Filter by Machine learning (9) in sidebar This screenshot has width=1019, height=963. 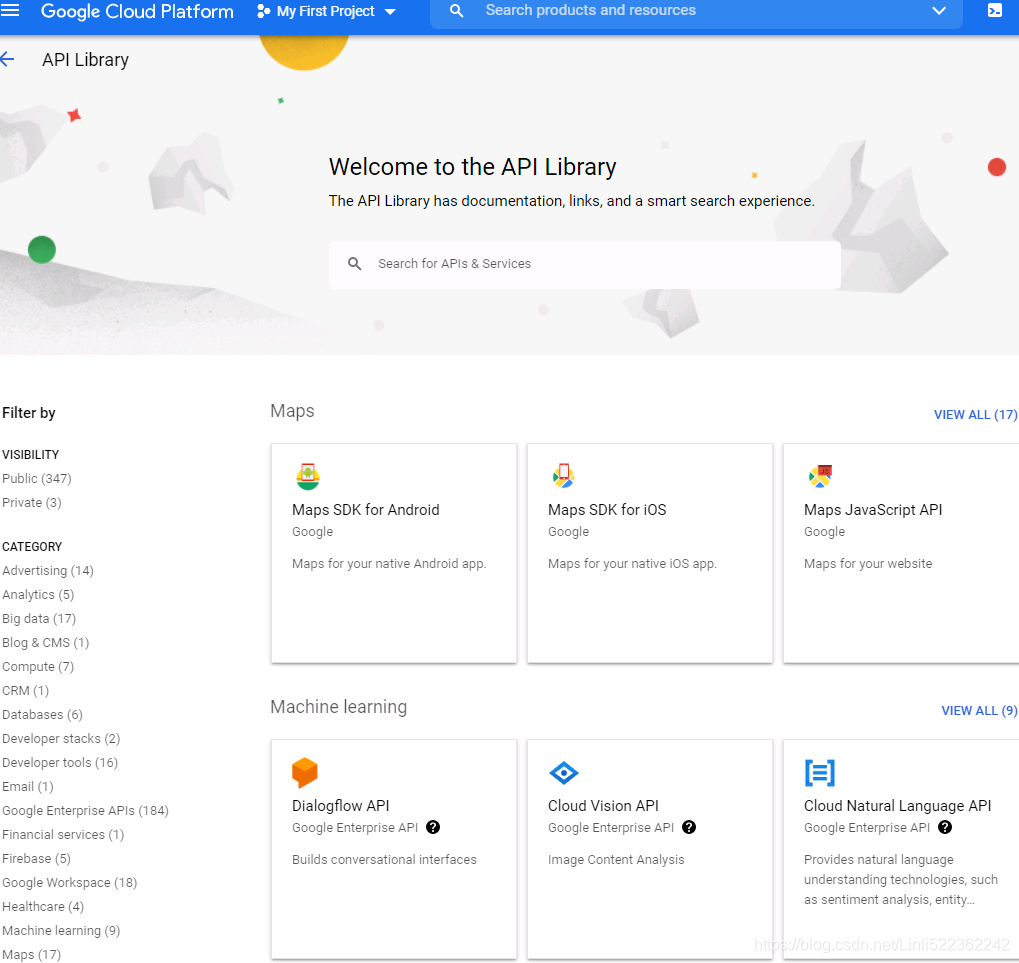click(x=61, y=931)
